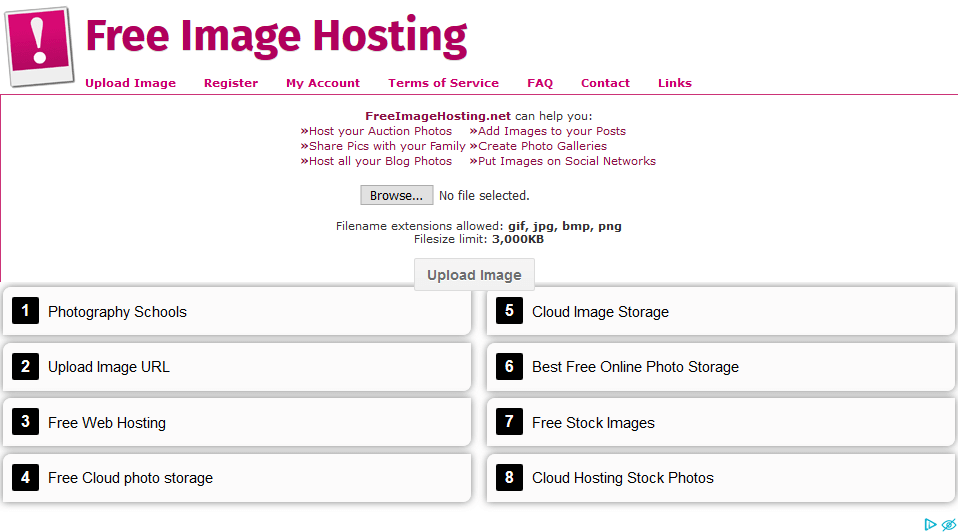Viewport: 958px width, 532px height.
Task: Click the 'gif, jpg, bmp, png' extensions text
Action: click(565, 226)
